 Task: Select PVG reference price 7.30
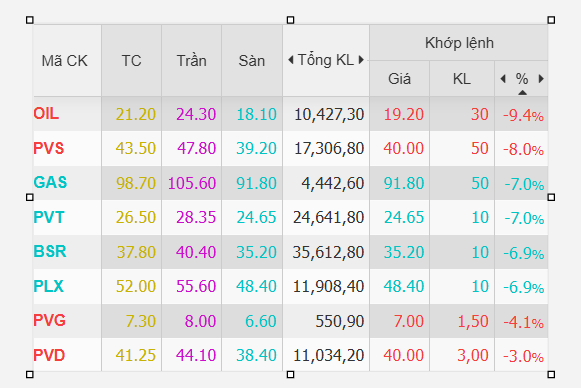pyautogui.click(x=141, y=321)
